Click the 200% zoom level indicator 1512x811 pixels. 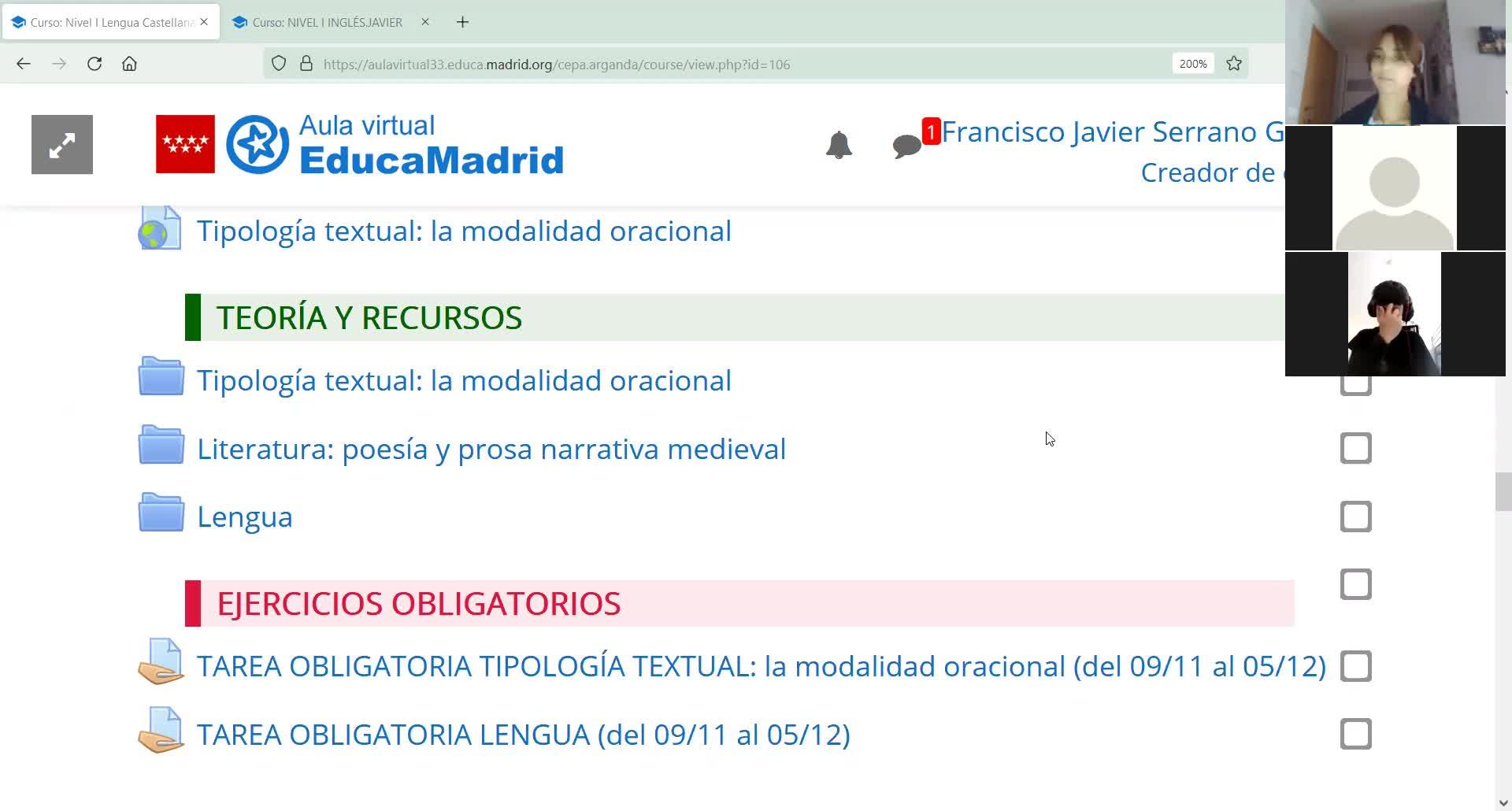pyautogui.click(x=1193, y=64)
